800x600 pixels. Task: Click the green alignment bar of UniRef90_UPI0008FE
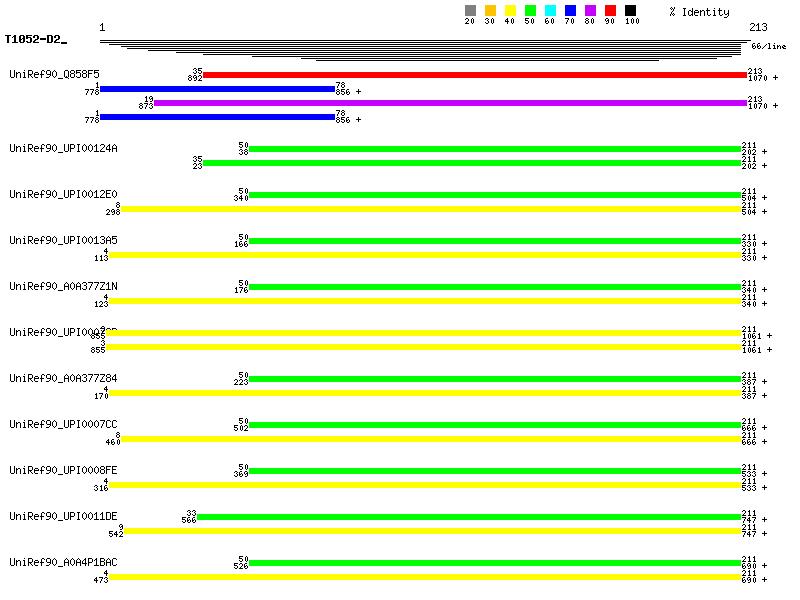(x=494, y=471)
